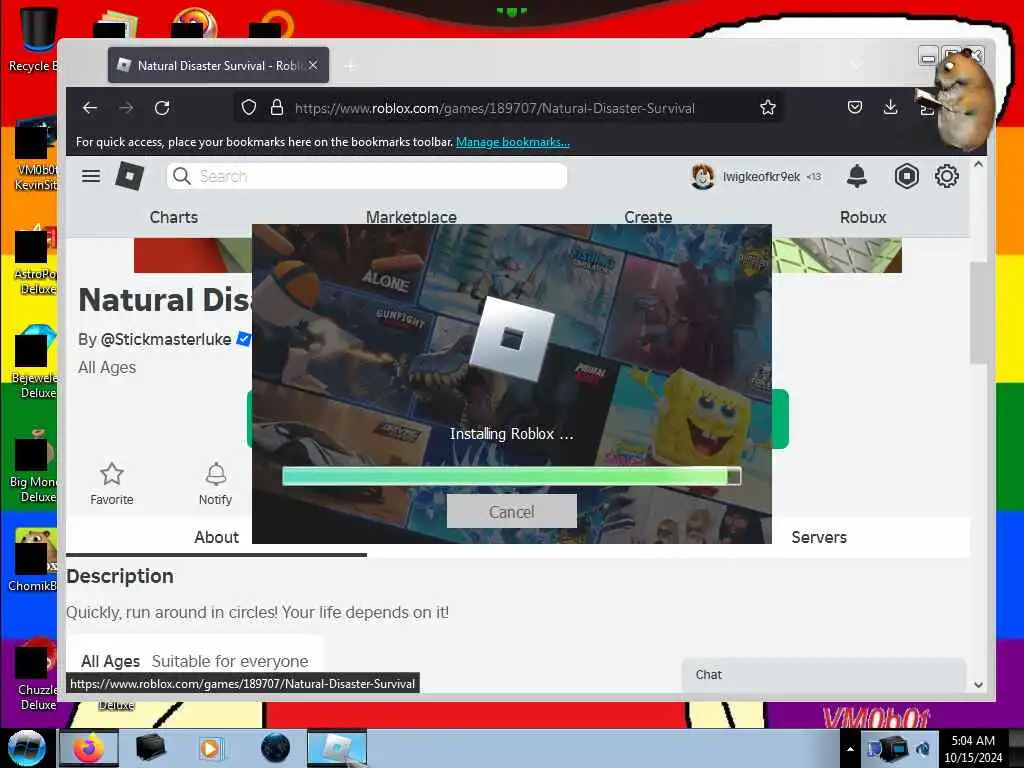The height and width of the screenshot is (768, 1024).
Task: Favorite the game with star icon
Action: coord(112,474)
